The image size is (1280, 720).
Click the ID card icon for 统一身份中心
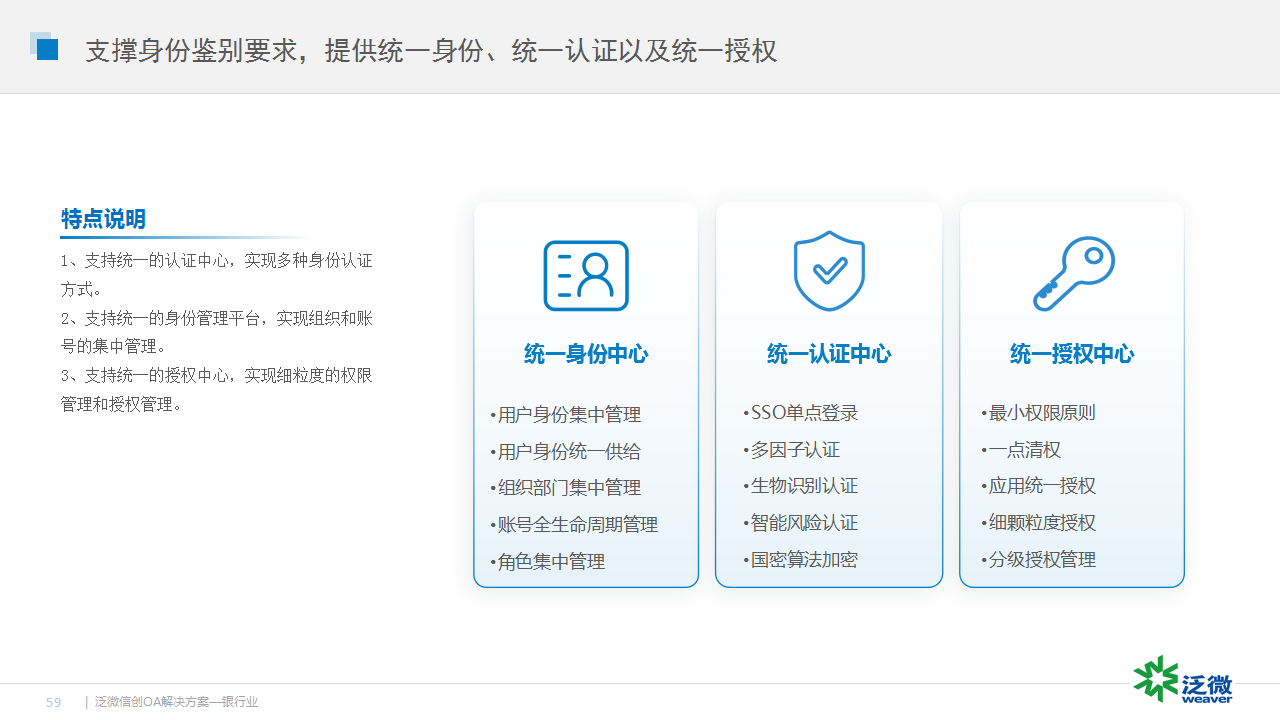click(586, 276)
